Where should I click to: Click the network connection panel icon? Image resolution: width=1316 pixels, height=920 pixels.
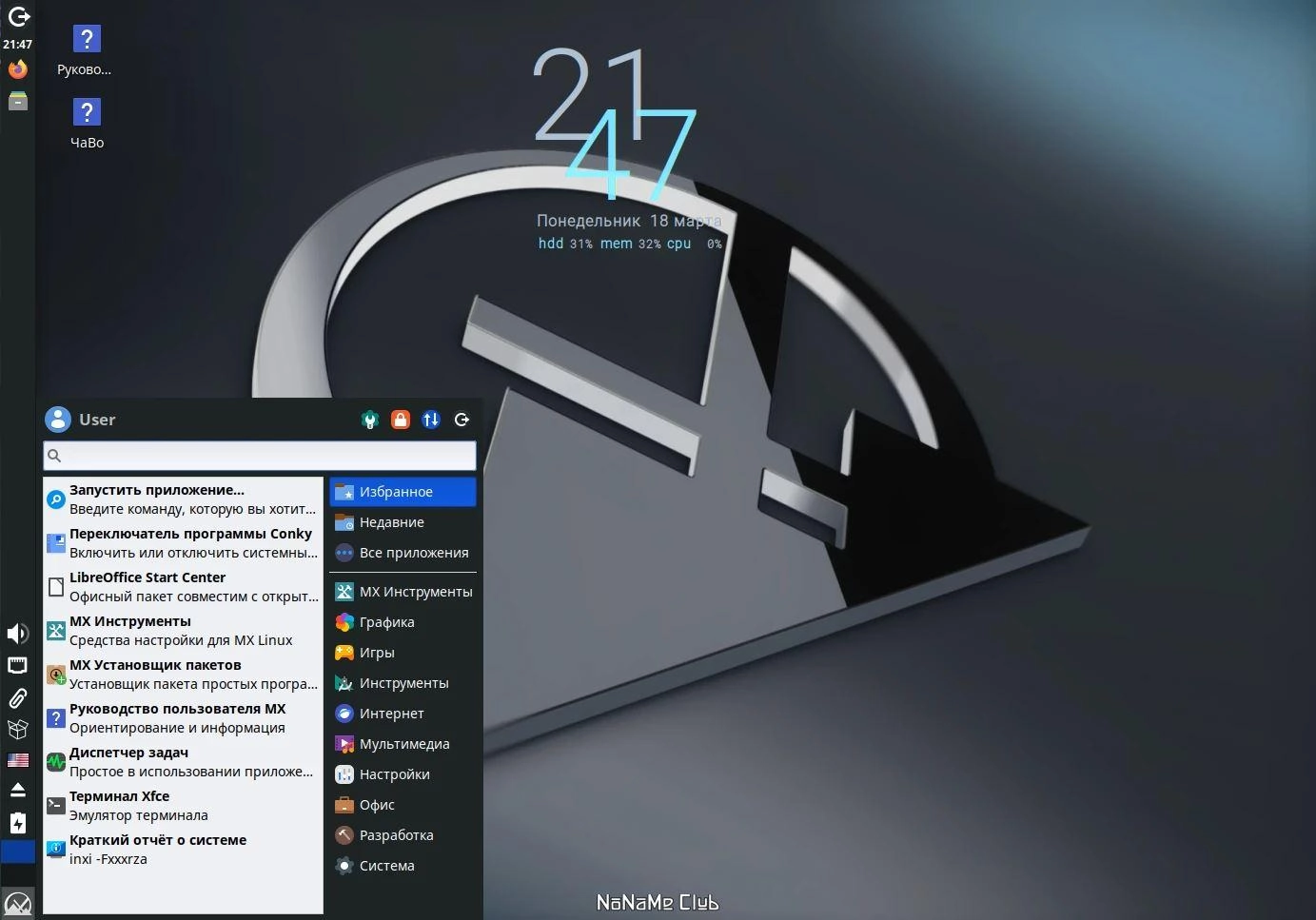pos(18,665)
